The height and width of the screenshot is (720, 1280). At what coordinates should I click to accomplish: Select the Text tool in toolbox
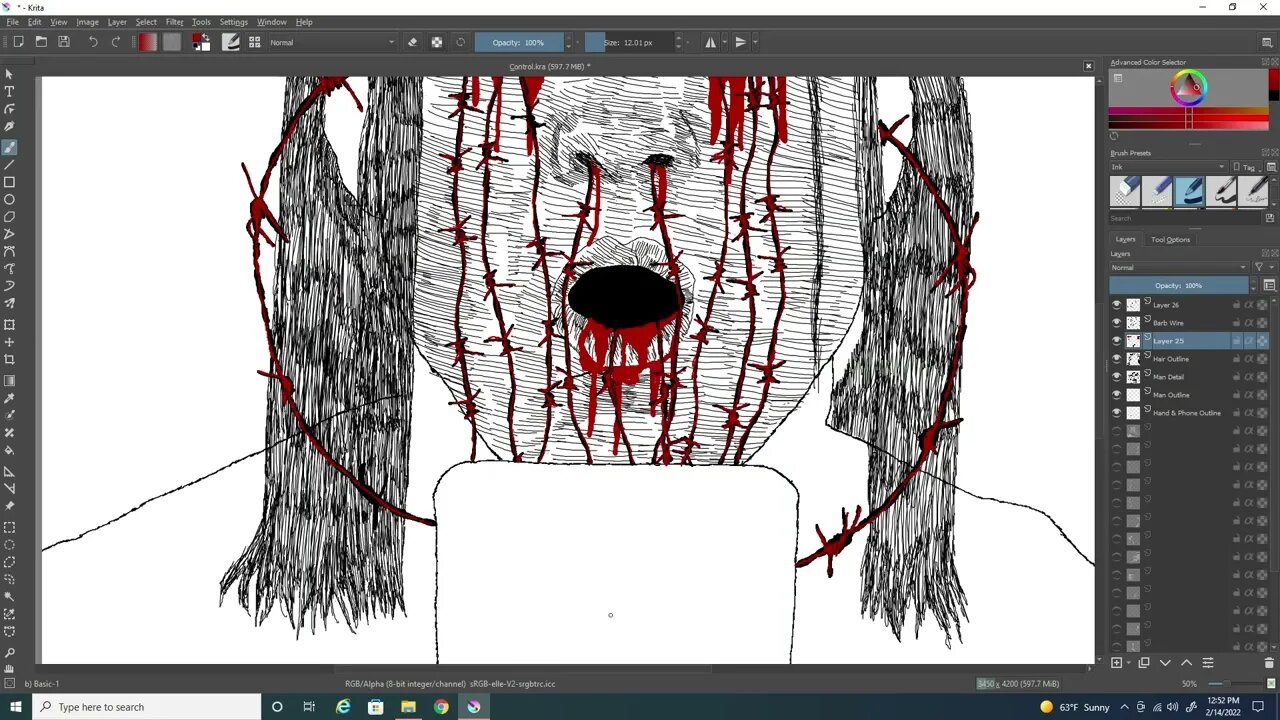9,91
